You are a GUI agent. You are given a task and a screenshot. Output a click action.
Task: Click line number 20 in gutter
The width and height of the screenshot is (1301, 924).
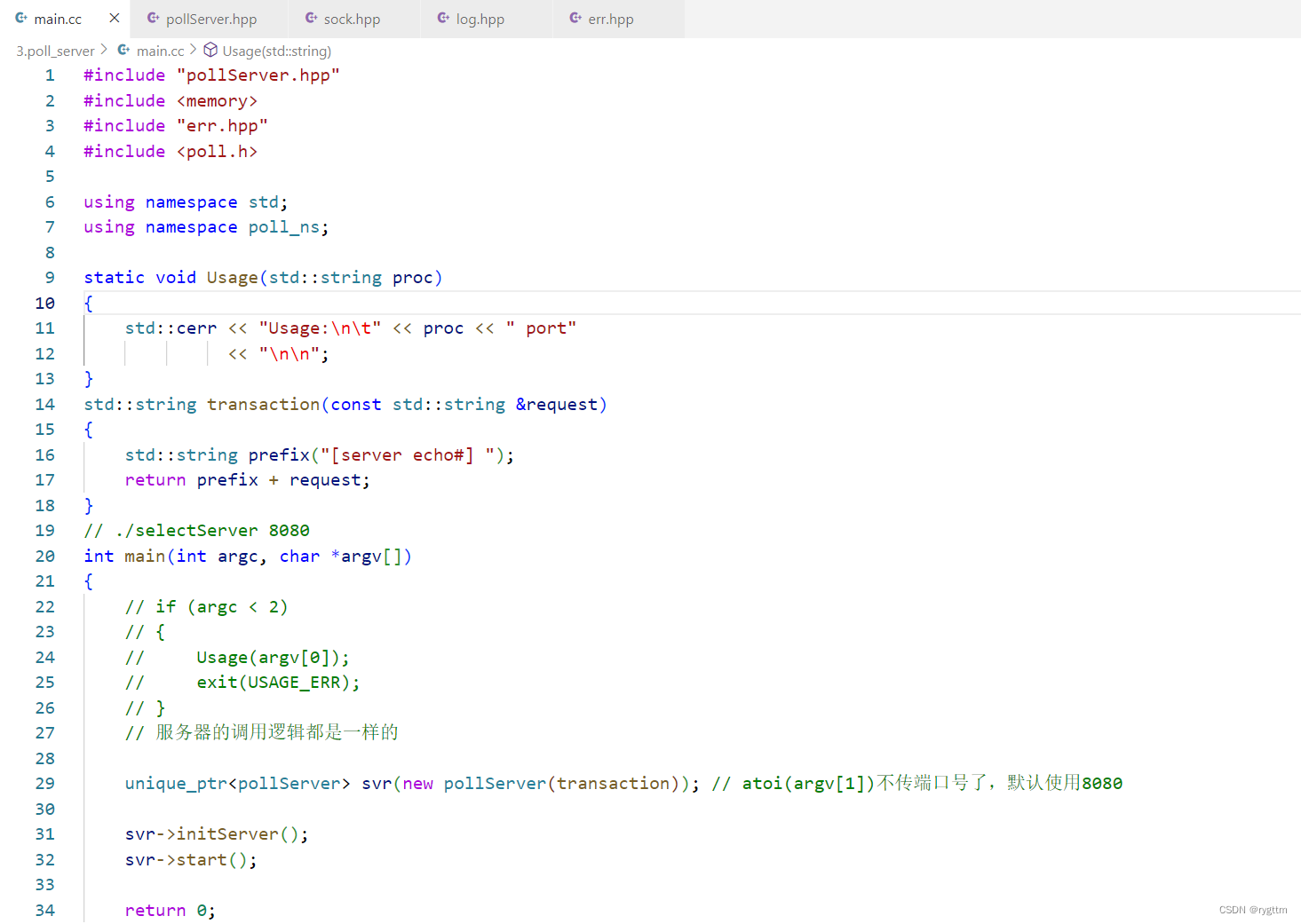pyautogui.click(x=44, y=557)
